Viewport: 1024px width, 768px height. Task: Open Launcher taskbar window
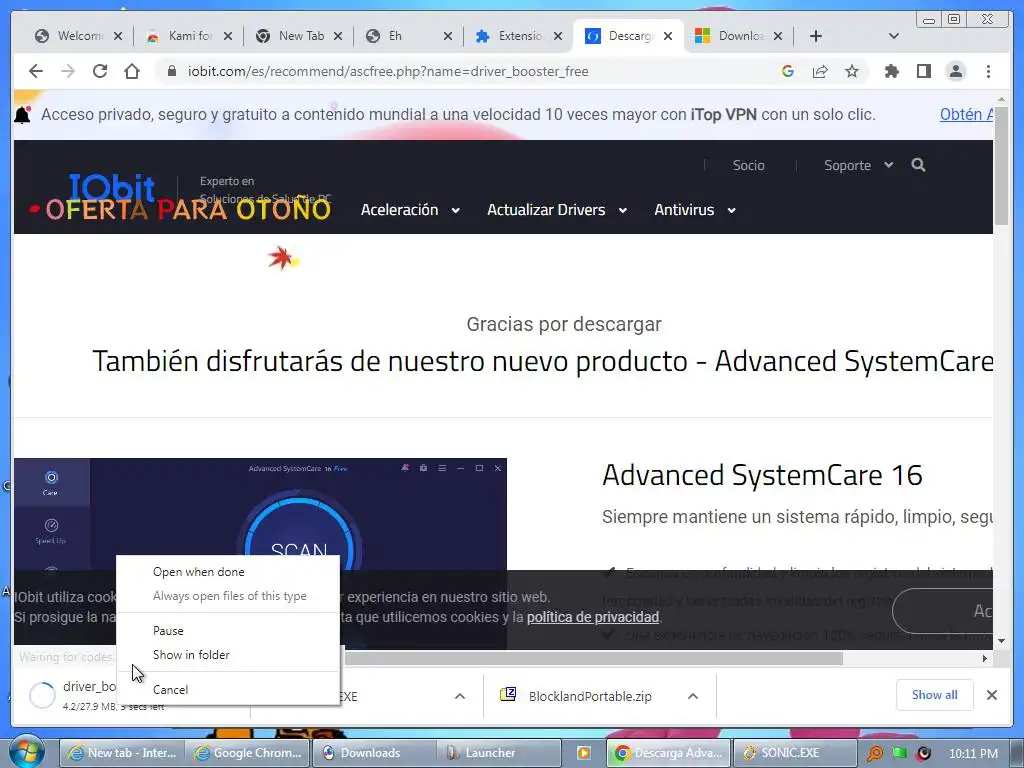(500, 753)
